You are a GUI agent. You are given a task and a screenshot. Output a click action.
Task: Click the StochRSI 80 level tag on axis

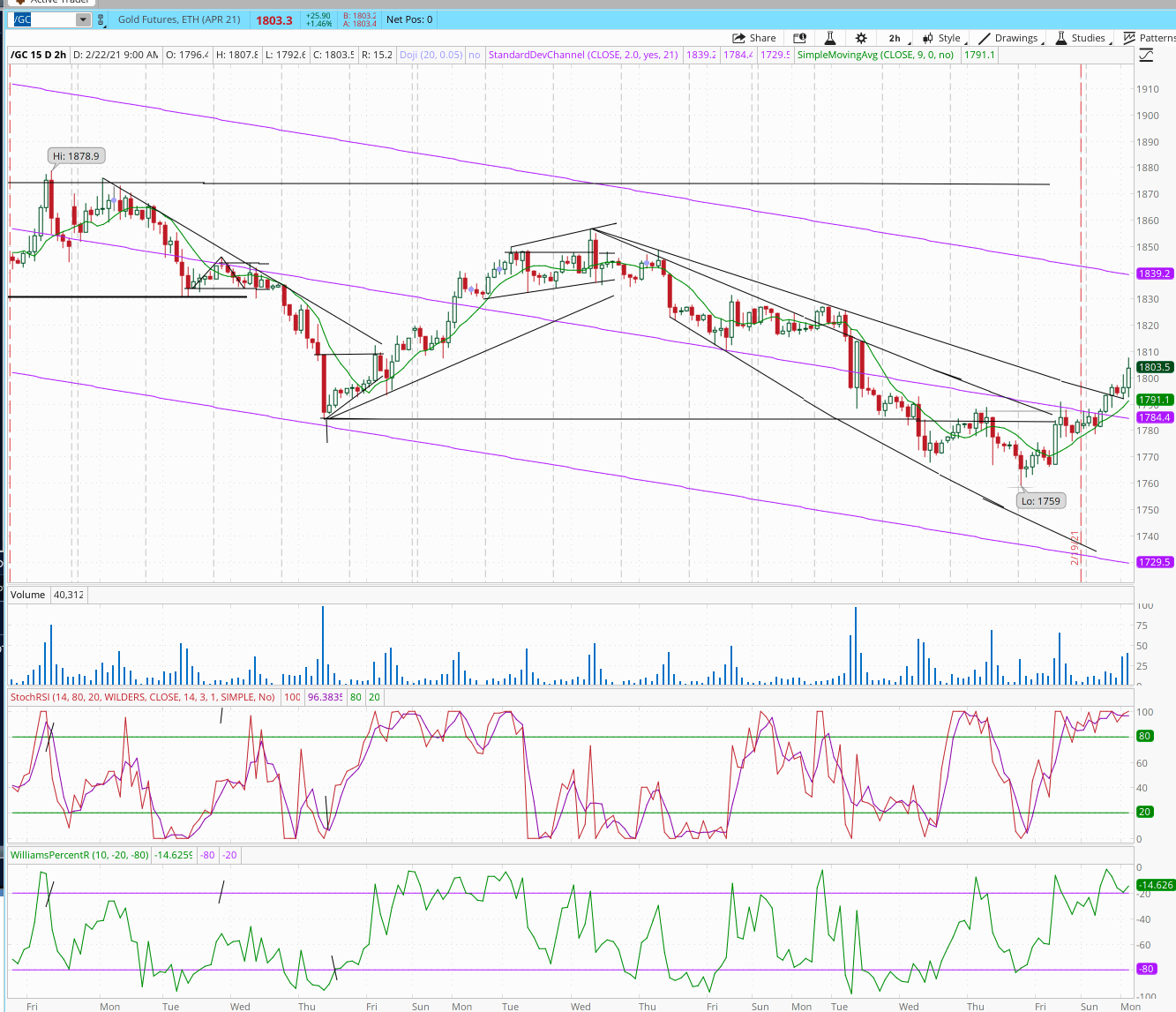click(1144, 736)
